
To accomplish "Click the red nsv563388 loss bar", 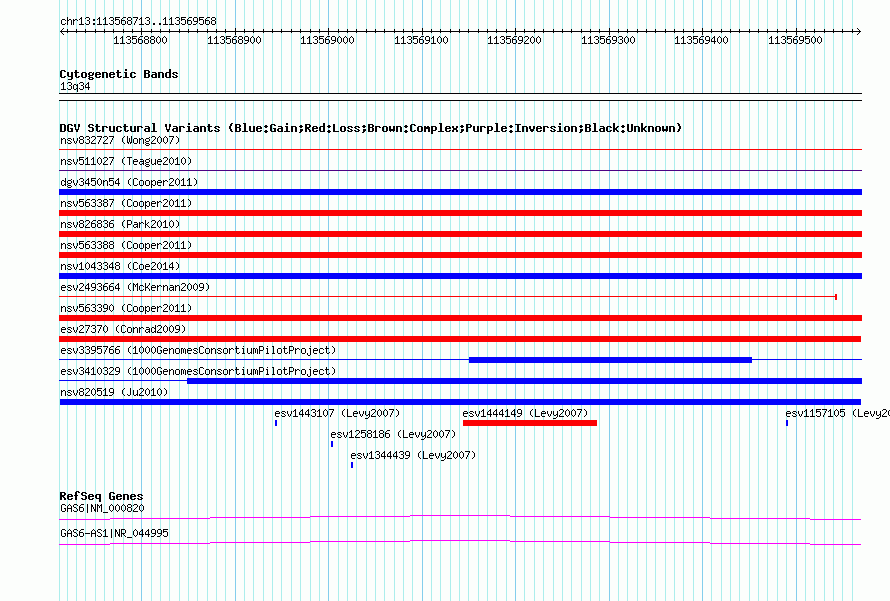I will coord(460,255).
